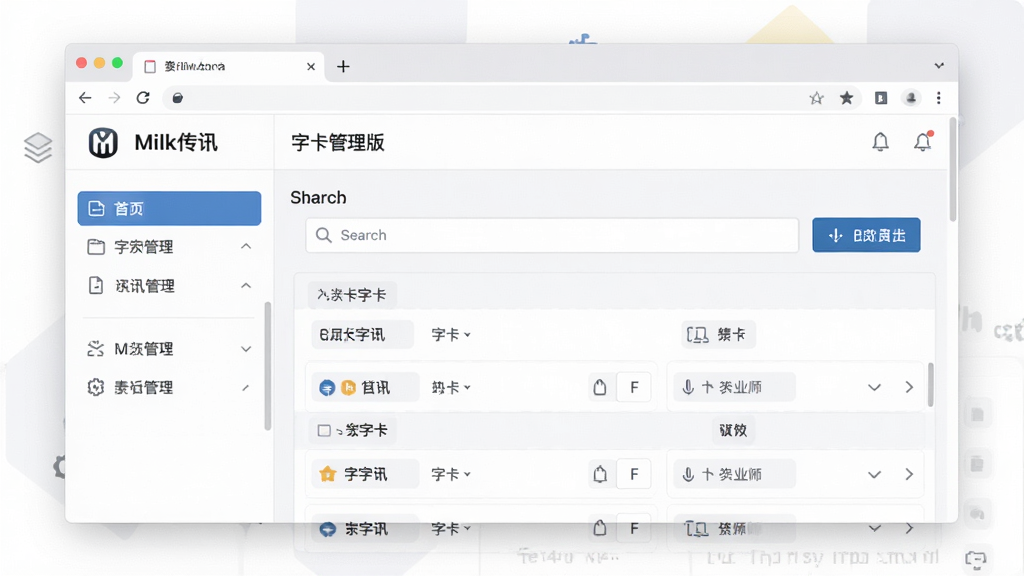The image size is (1024, 576).
Task: Expand the down chevron in the orange-star row
Action: click(x=874, y=475)
